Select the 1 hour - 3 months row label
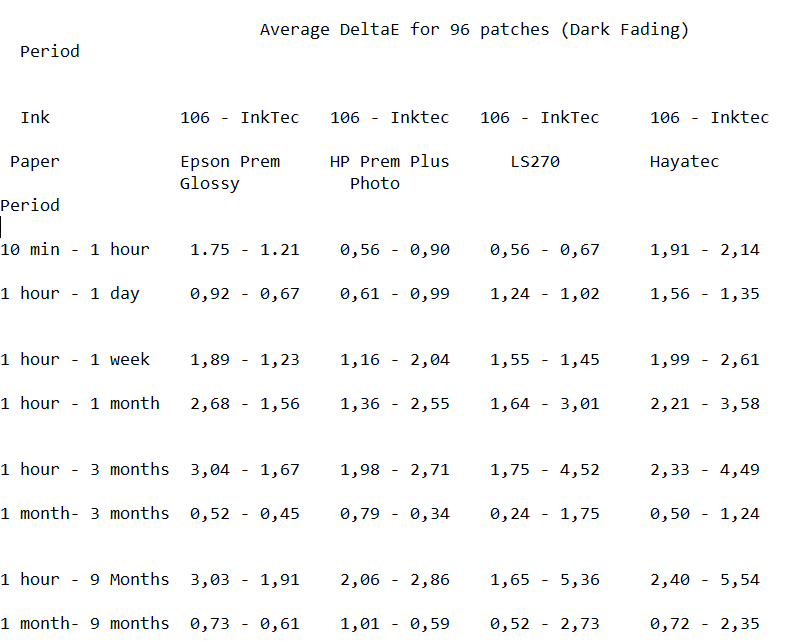This screenshot has width=787, height=642. [85, 469]
